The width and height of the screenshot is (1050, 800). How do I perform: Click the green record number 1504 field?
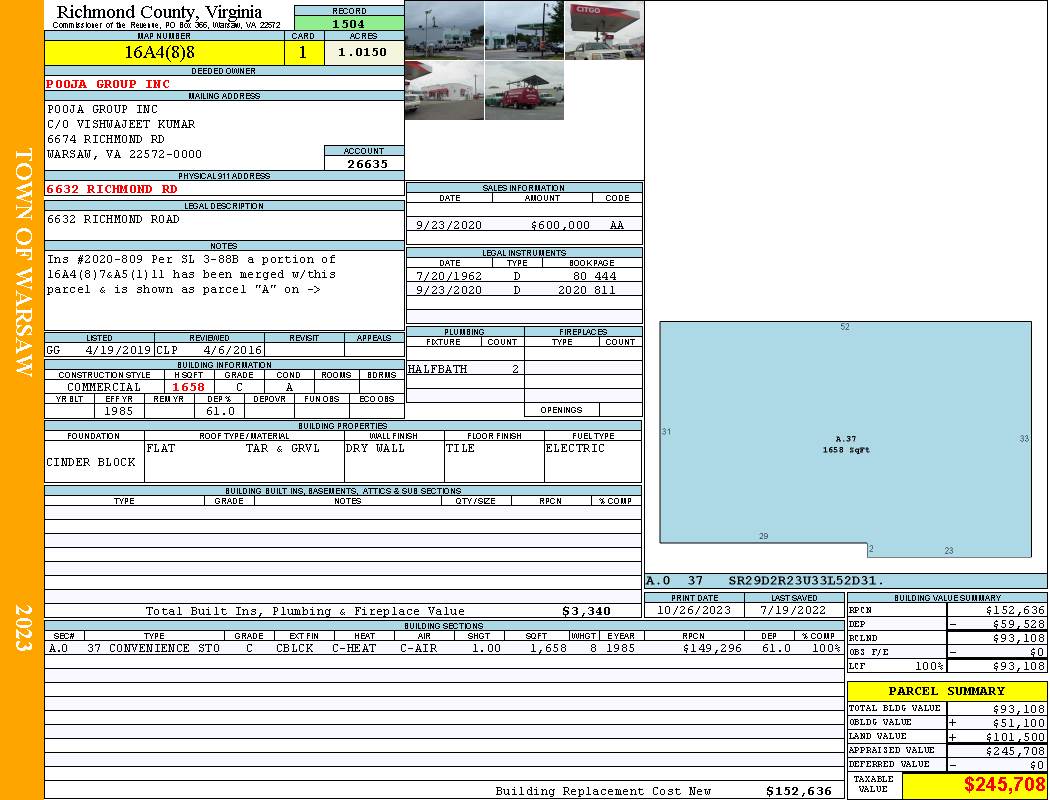348,23
